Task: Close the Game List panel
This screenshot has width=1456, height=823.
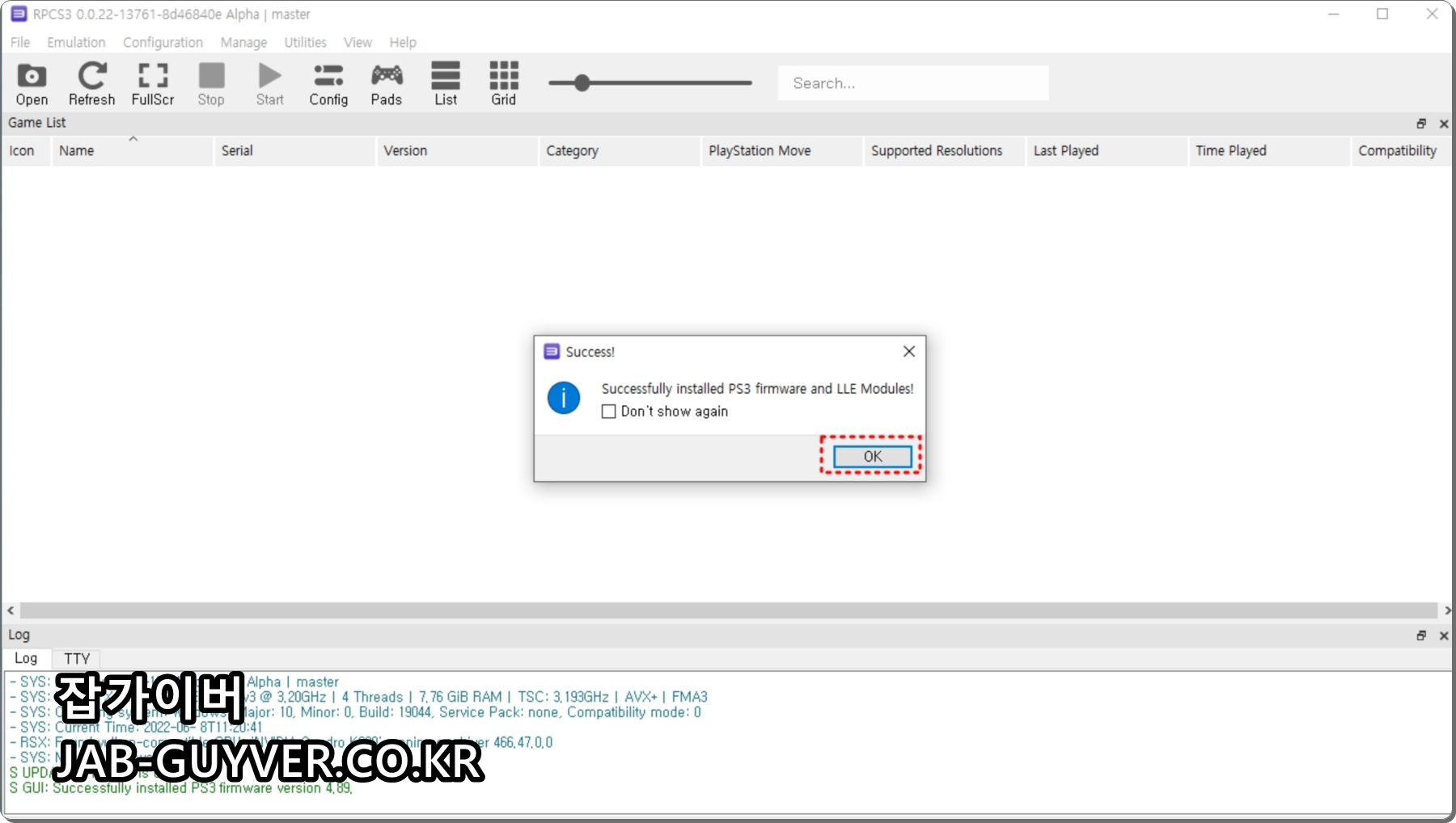Action: pyautogui.click(x=1444, y=124)
